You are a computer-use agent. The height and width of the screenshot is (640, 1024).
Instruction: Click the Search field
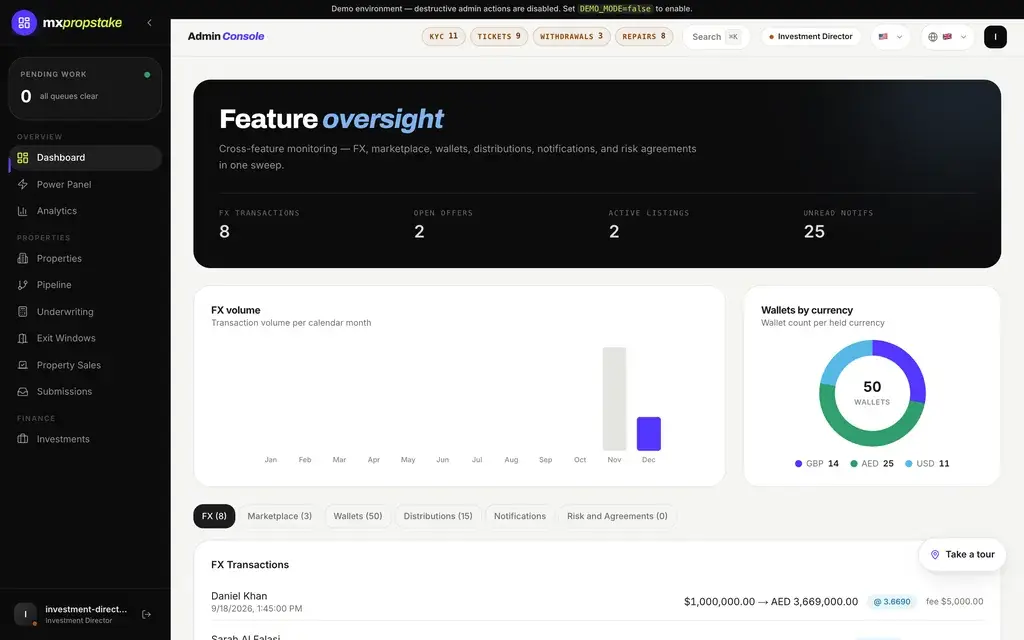(716, 37)
